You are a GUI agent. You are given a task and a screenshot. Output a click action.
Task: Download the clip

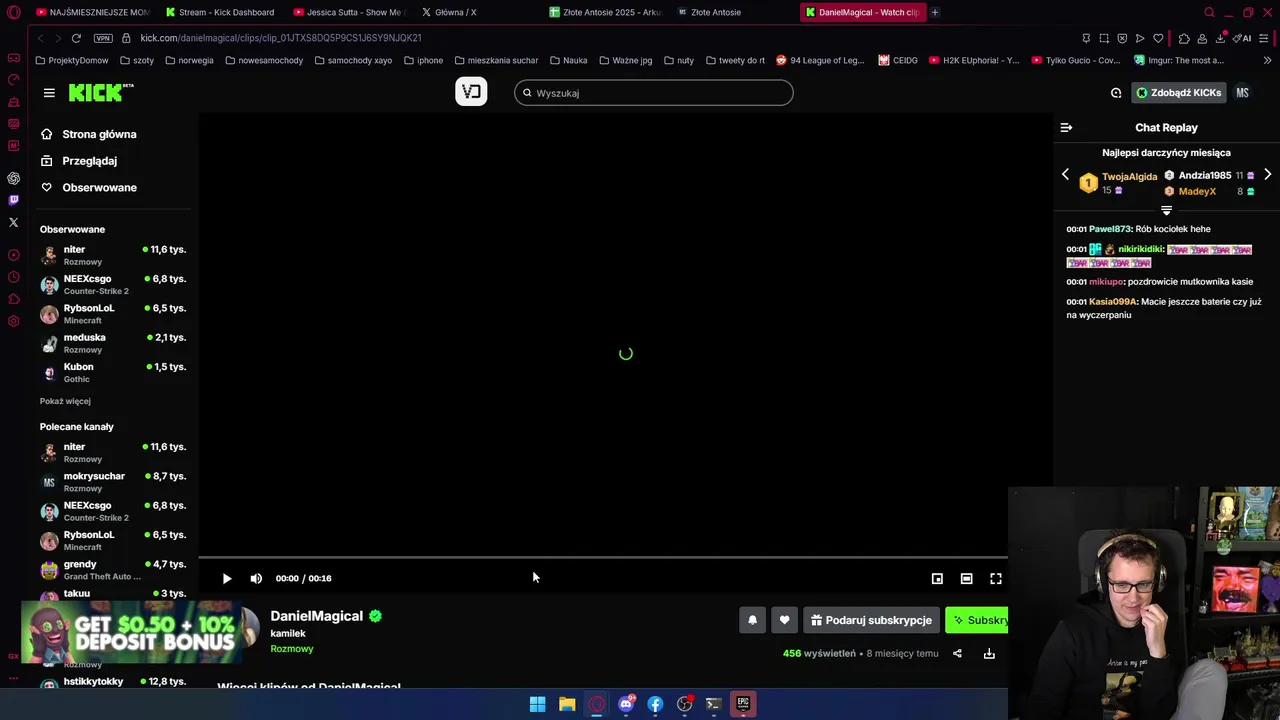point(989,654)
